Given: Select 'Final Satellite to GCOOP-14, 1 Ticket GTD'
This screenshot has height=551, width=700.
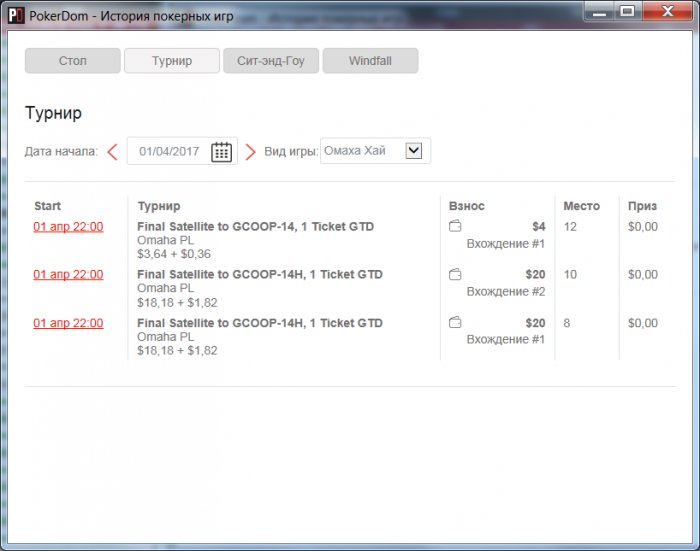Looking at the screenshot, I should pyautogui.click(x=255, y=226).
